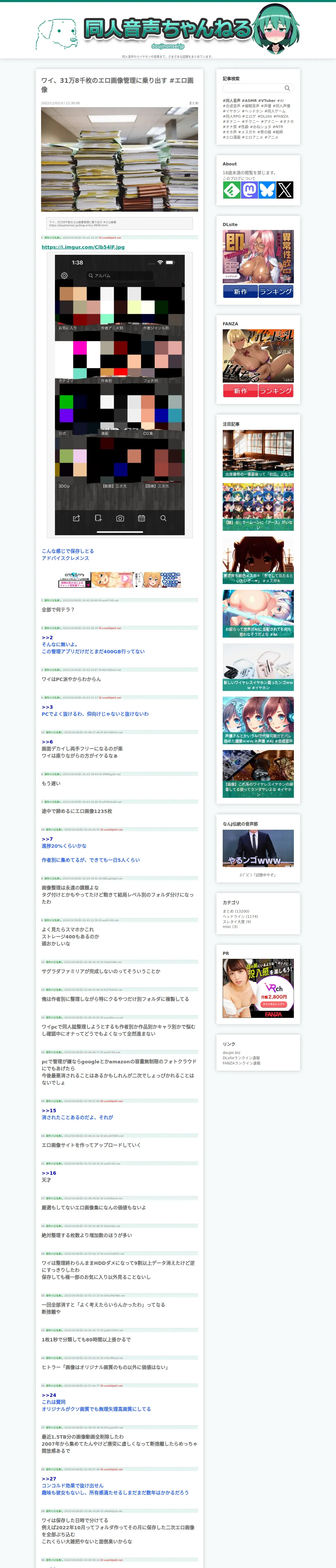
Task: Open the FANZA section banner image
Action: [x=258, y=356]
